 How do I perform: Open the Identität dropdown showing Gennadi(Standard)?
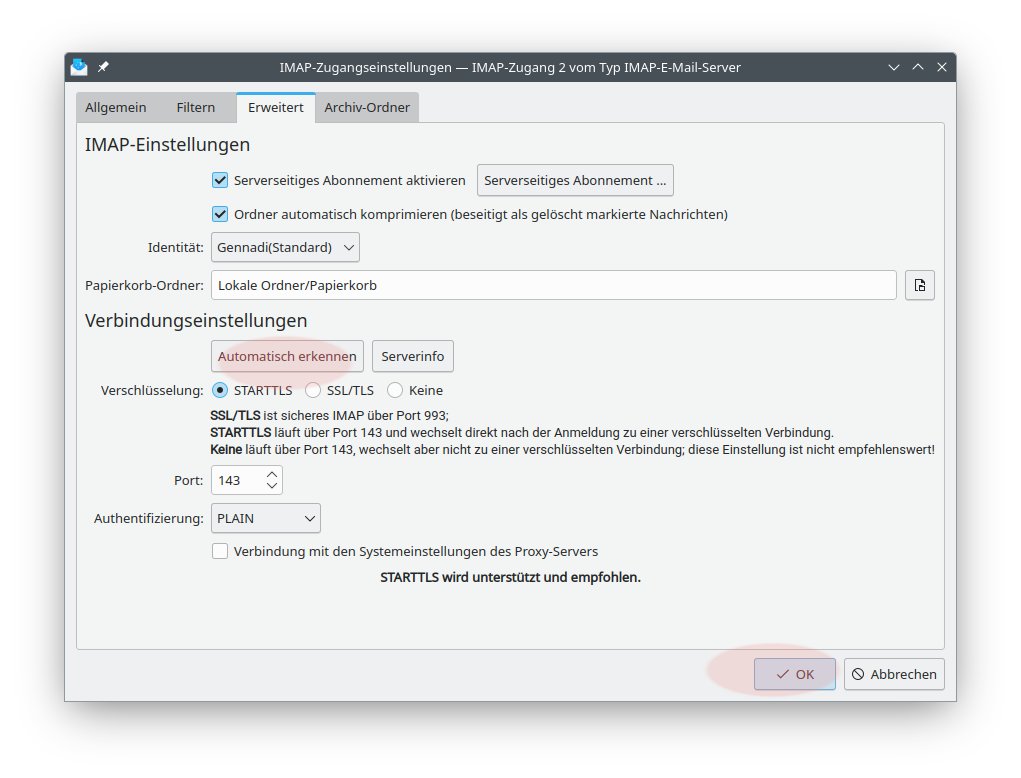click(285, 247)
